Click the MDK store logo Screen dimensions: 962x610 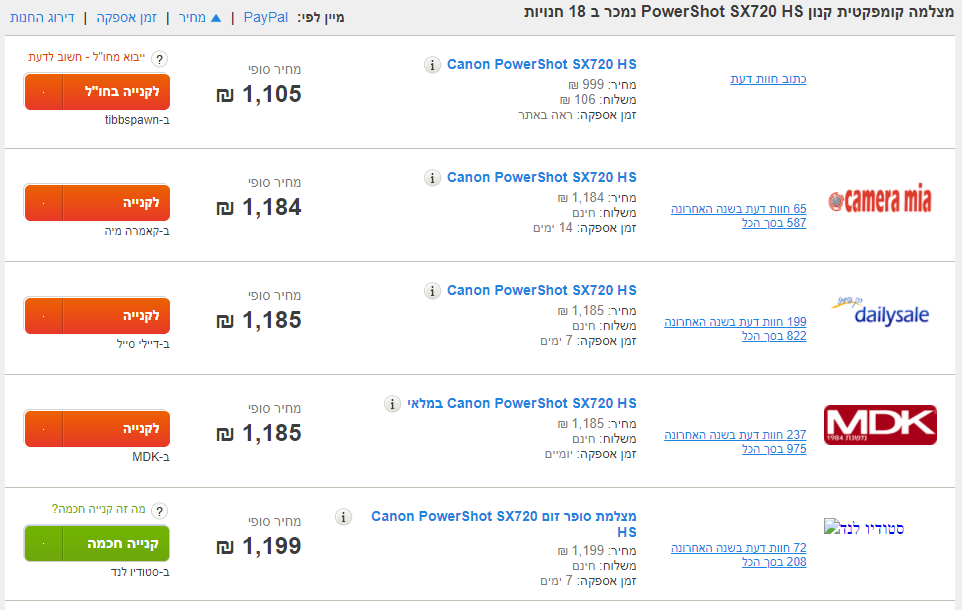880,425
